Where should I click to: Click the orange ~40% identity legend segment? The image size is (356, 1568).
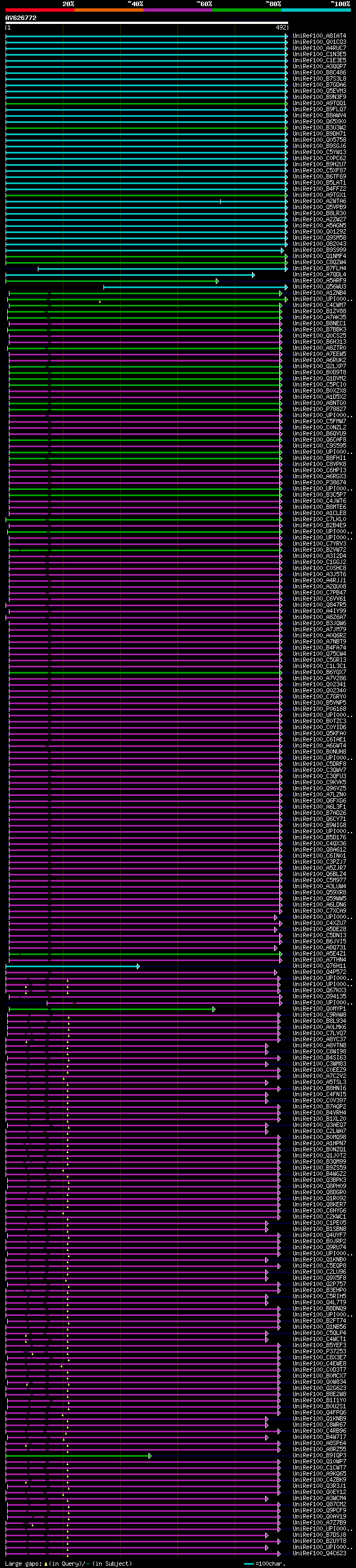(x=109, y=10)
